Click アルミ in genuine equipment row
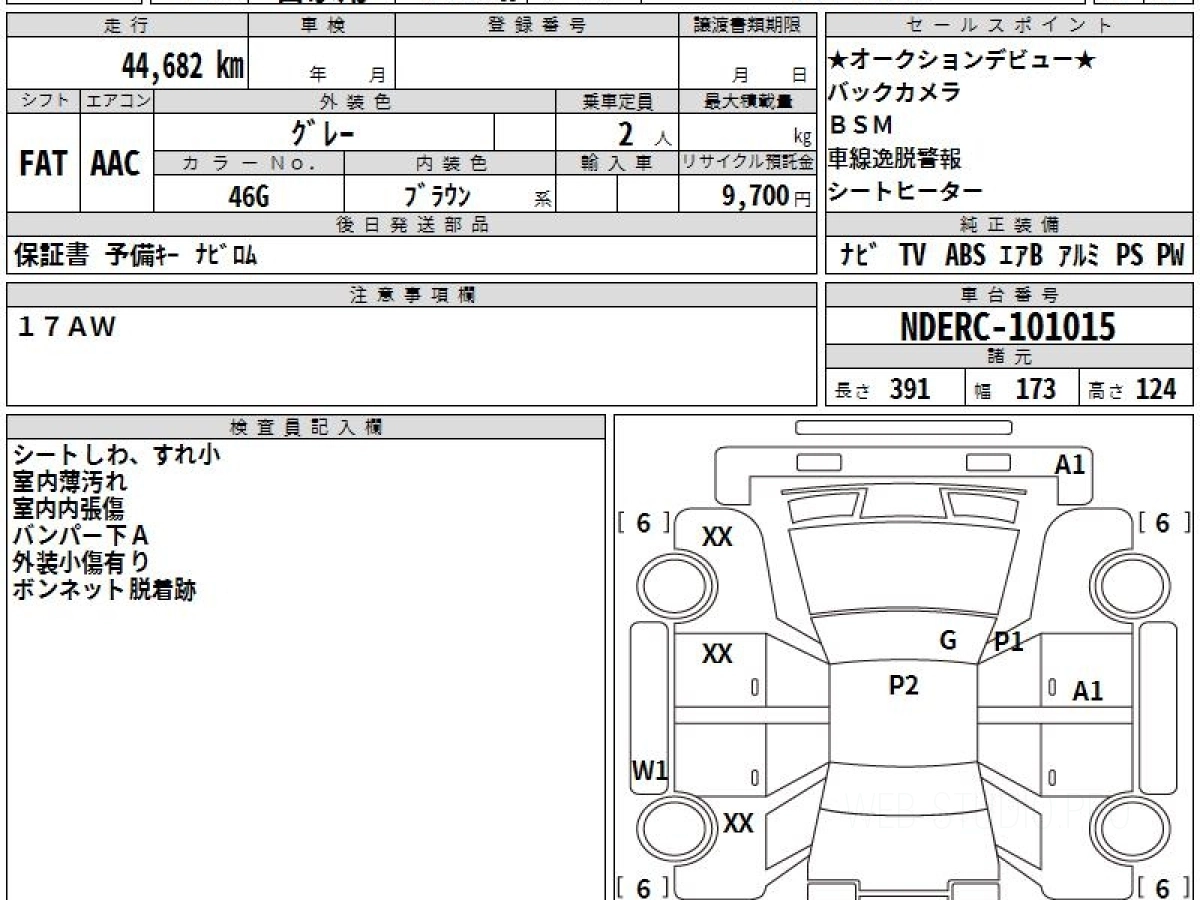1200x900 pixels. (1080, 255)
